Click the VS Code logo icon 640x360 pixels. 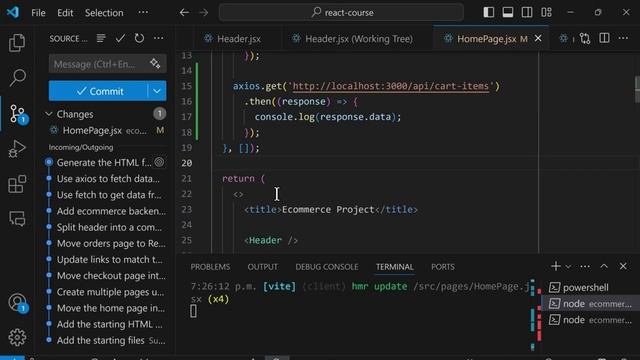coord(13,12)
